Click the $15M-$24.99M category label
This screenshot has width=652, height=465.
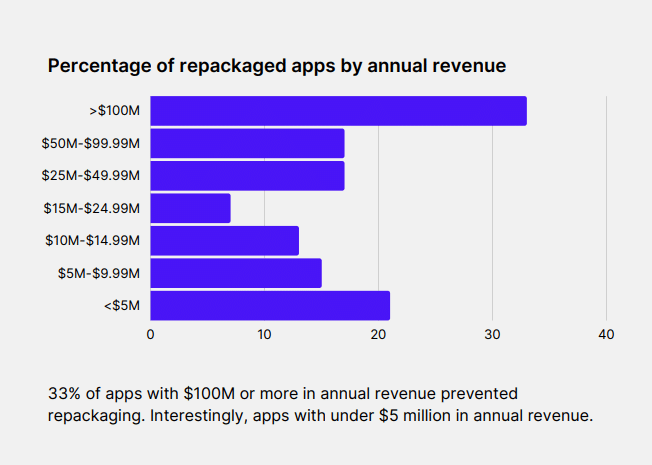pos(91,208)
